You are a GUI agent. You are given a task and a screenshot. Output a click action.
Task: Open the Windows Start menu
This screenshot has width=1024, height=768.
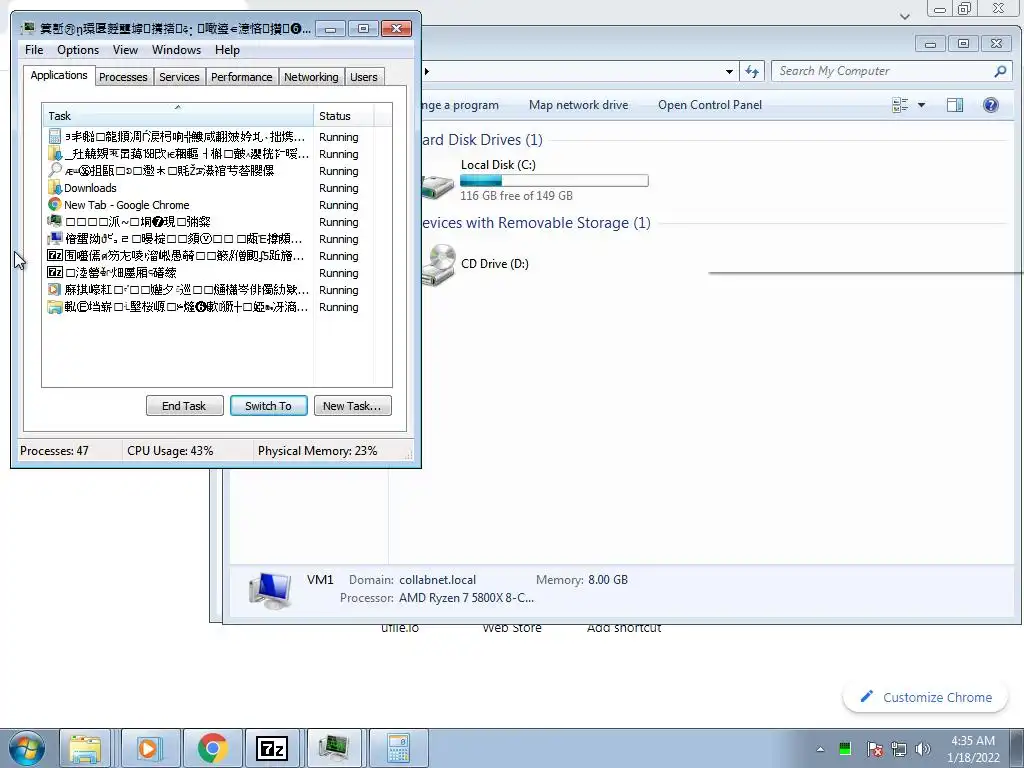point(26,748)
